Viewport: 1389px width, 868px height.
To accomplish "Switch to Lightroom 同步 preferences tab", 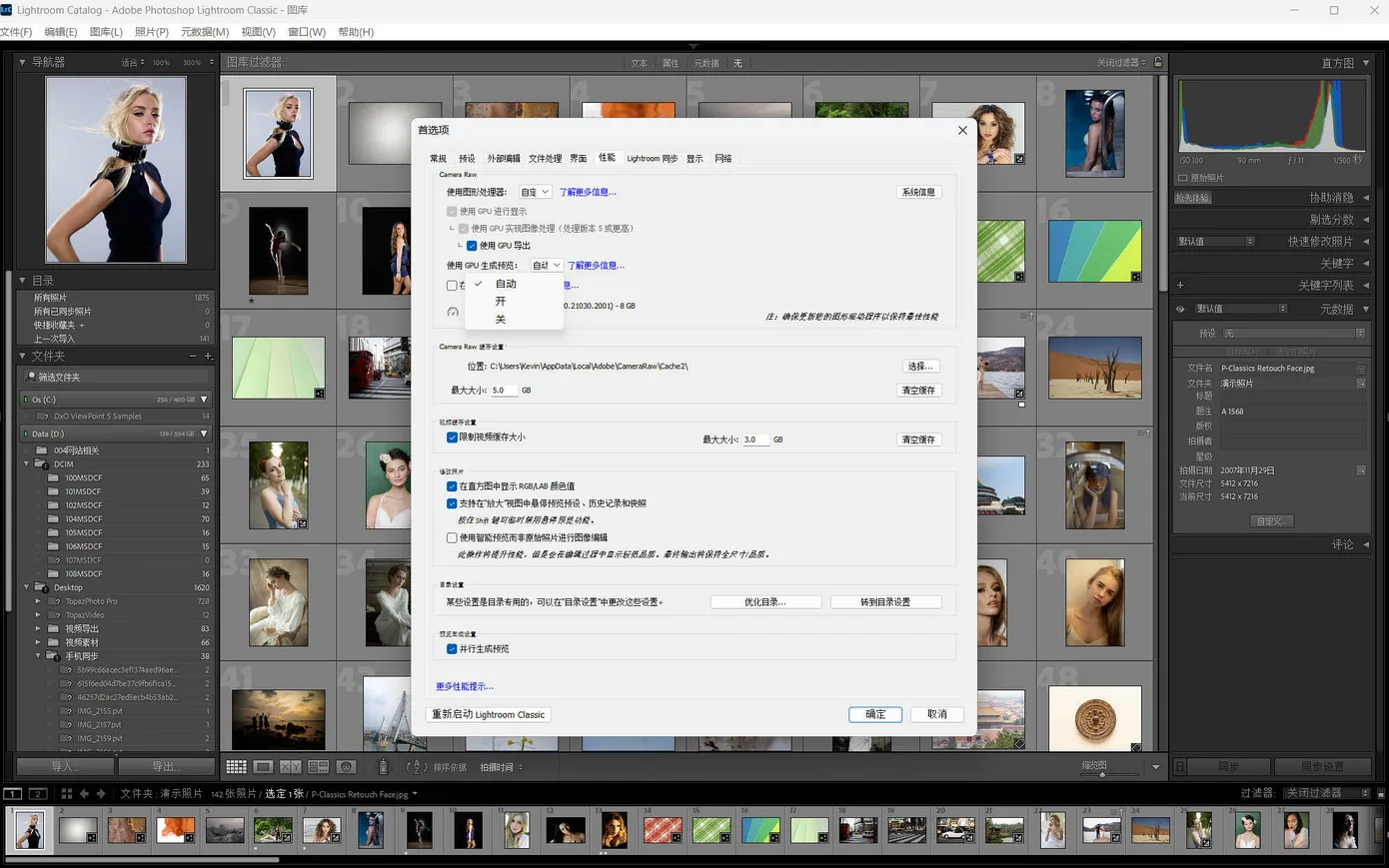I will (x=653, y=159).
